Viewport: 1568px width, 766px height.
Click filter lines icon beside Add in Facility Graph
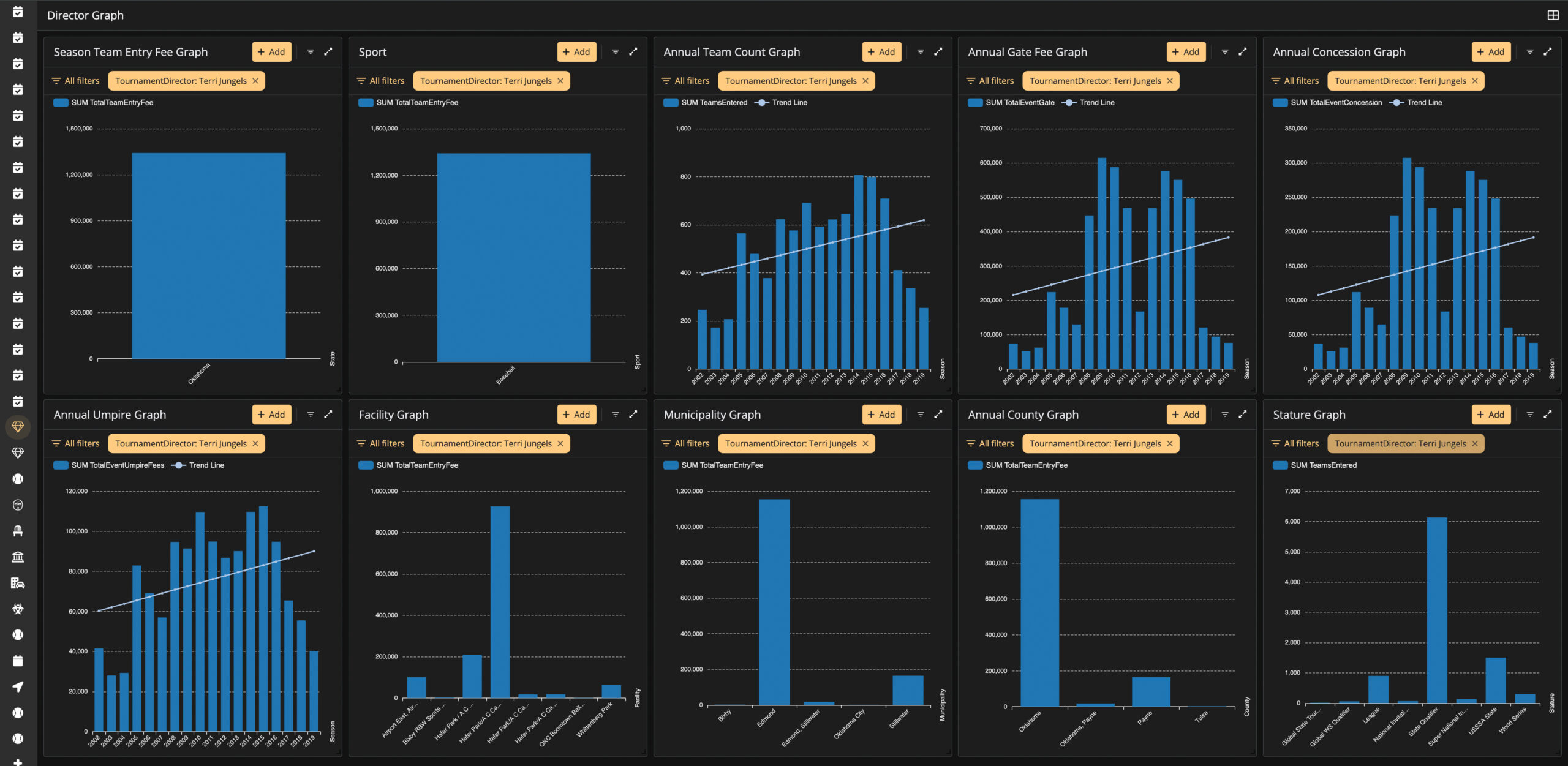point(616,415)
